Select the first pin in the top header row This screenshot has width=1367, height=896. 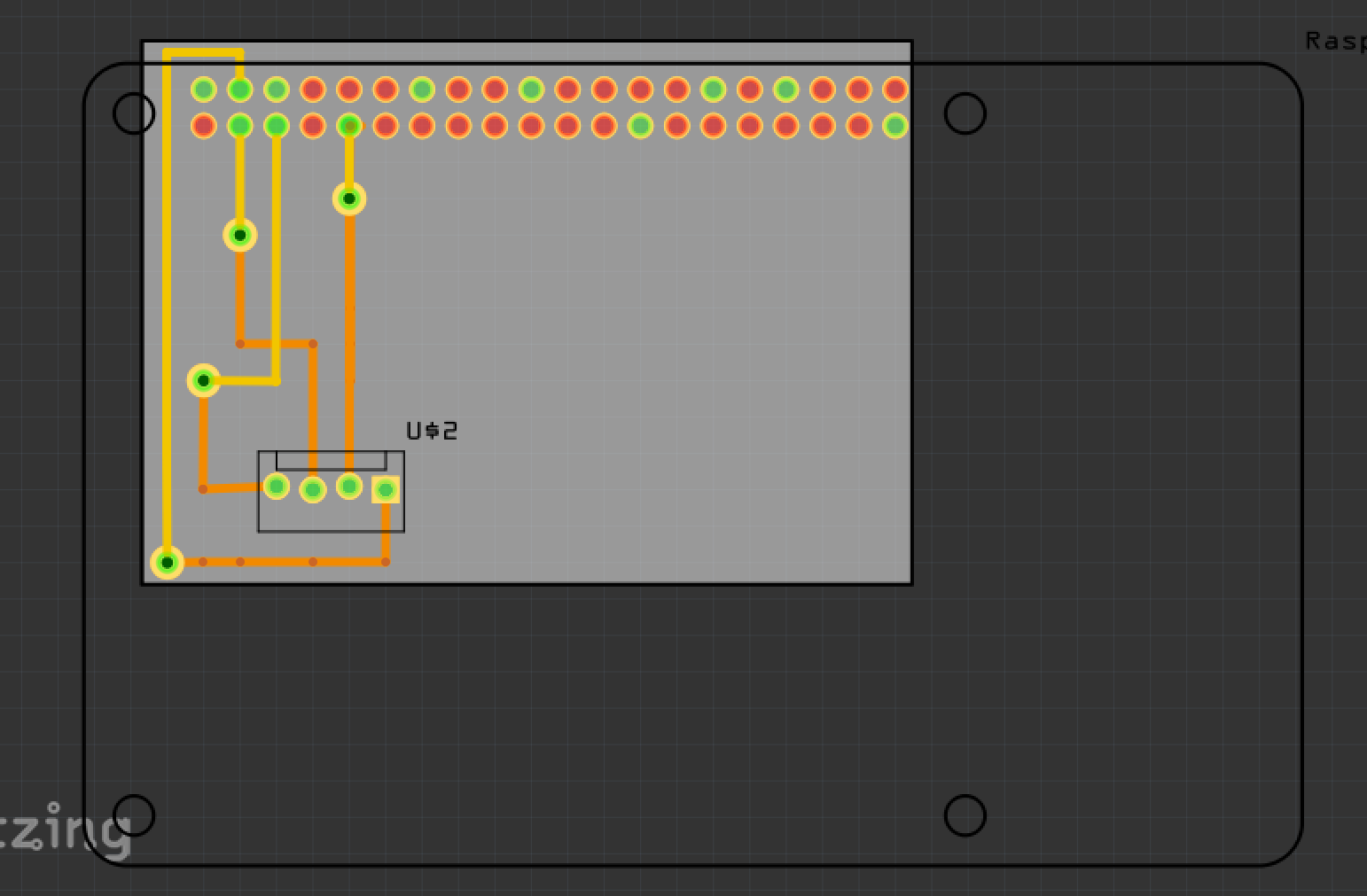(x=204, y=90)
